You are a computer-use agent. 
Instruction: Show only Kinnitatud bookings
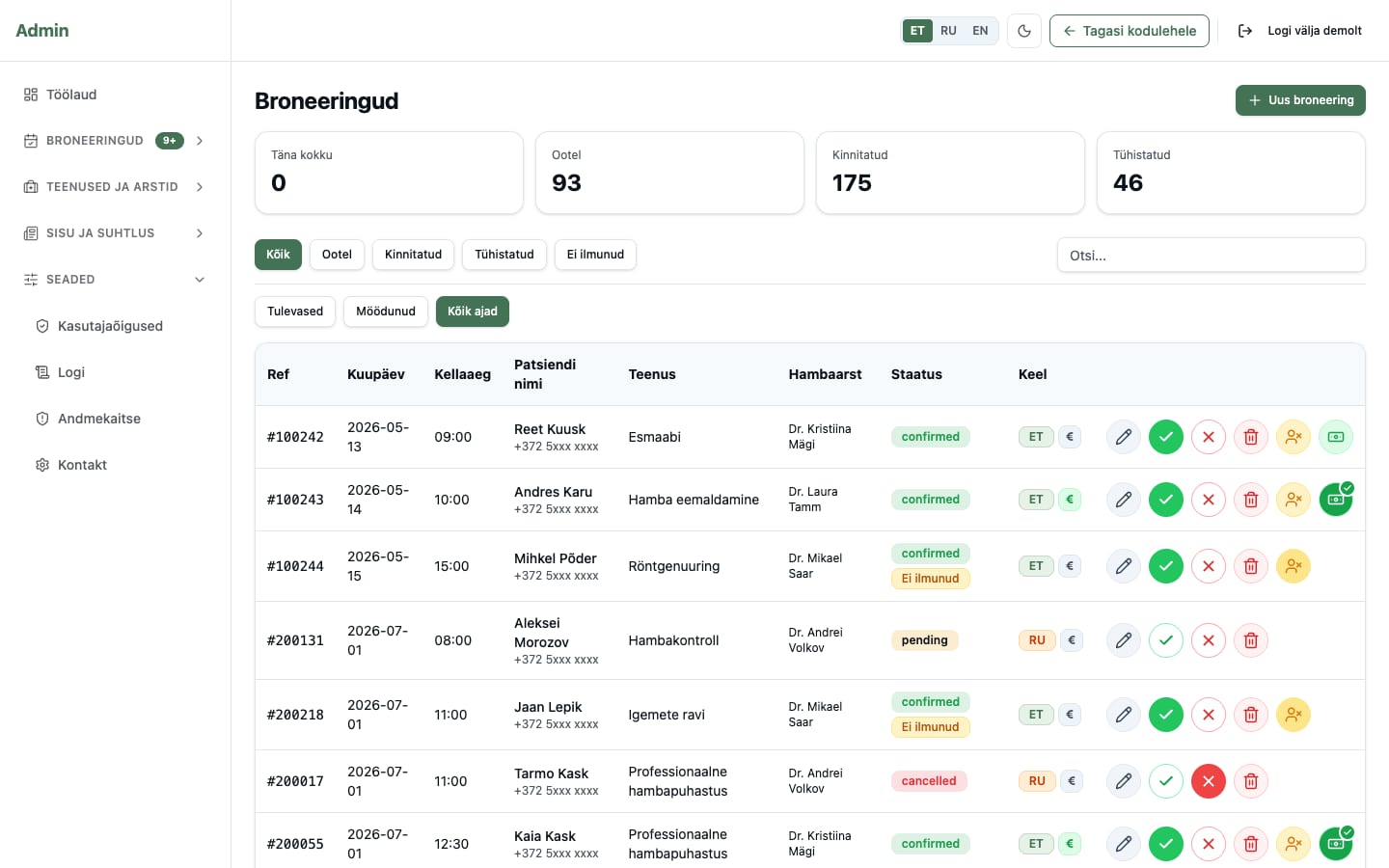pos(413,255)
